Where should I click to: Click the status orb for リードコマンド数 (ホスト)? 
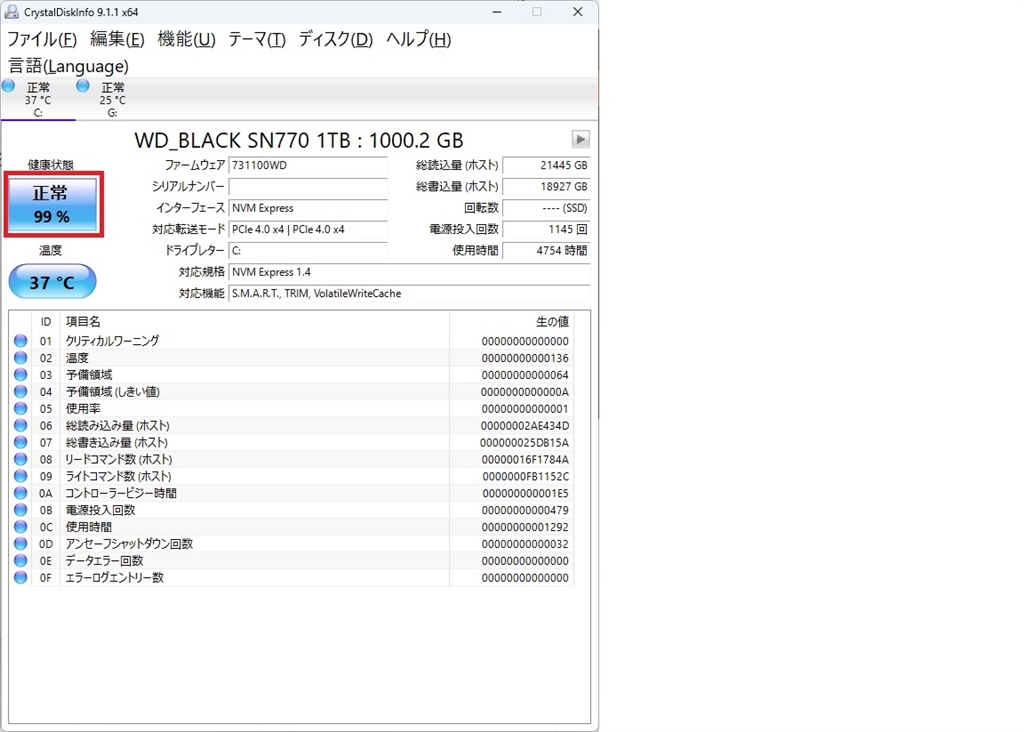[x=21, y=460]
